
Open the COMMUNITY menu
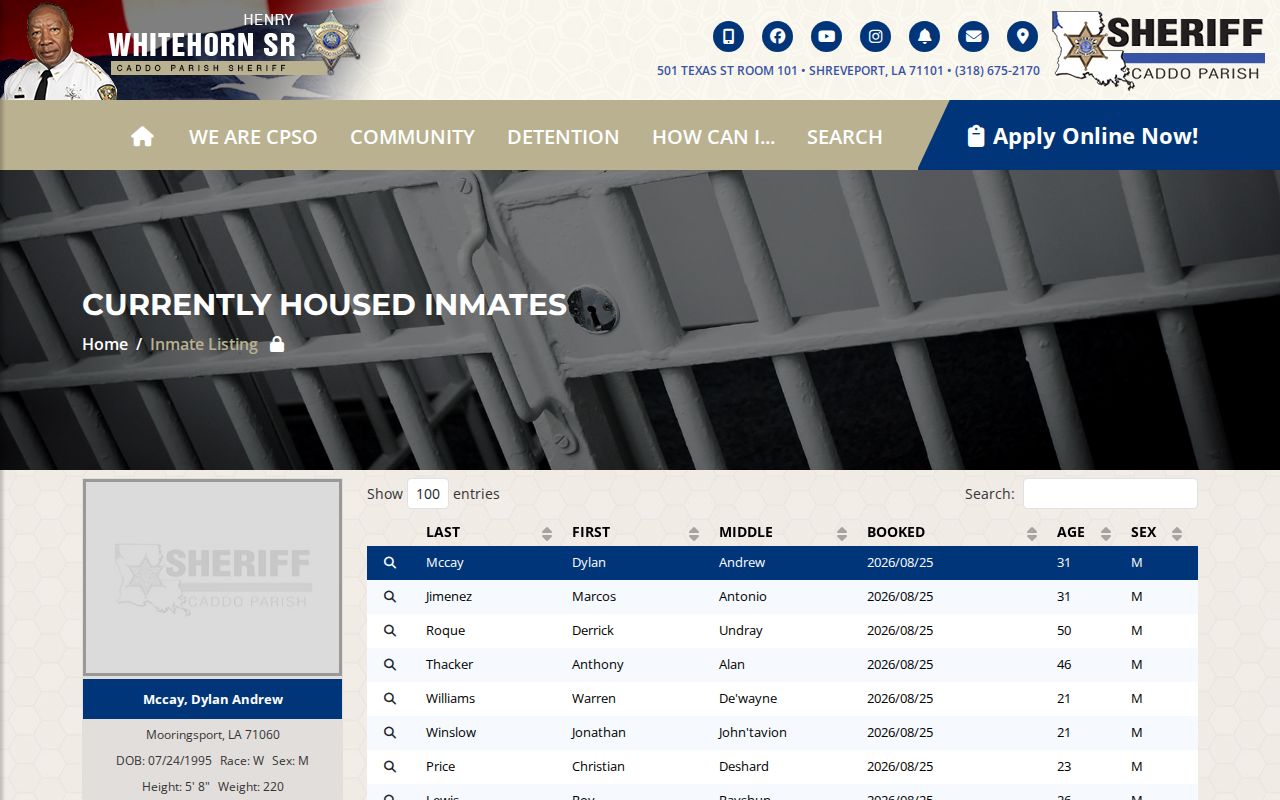(412, 137)
